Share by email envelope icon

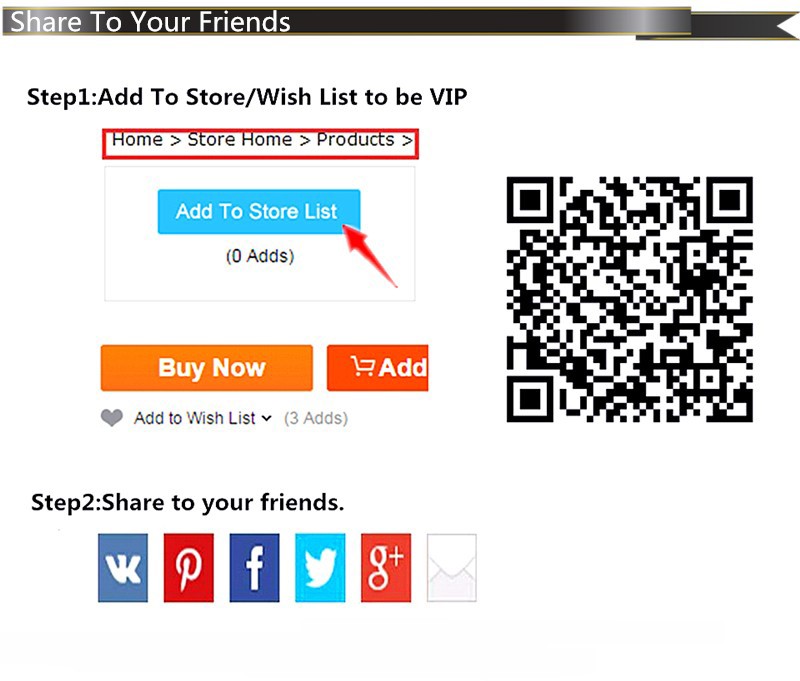(x=452, y=568)
